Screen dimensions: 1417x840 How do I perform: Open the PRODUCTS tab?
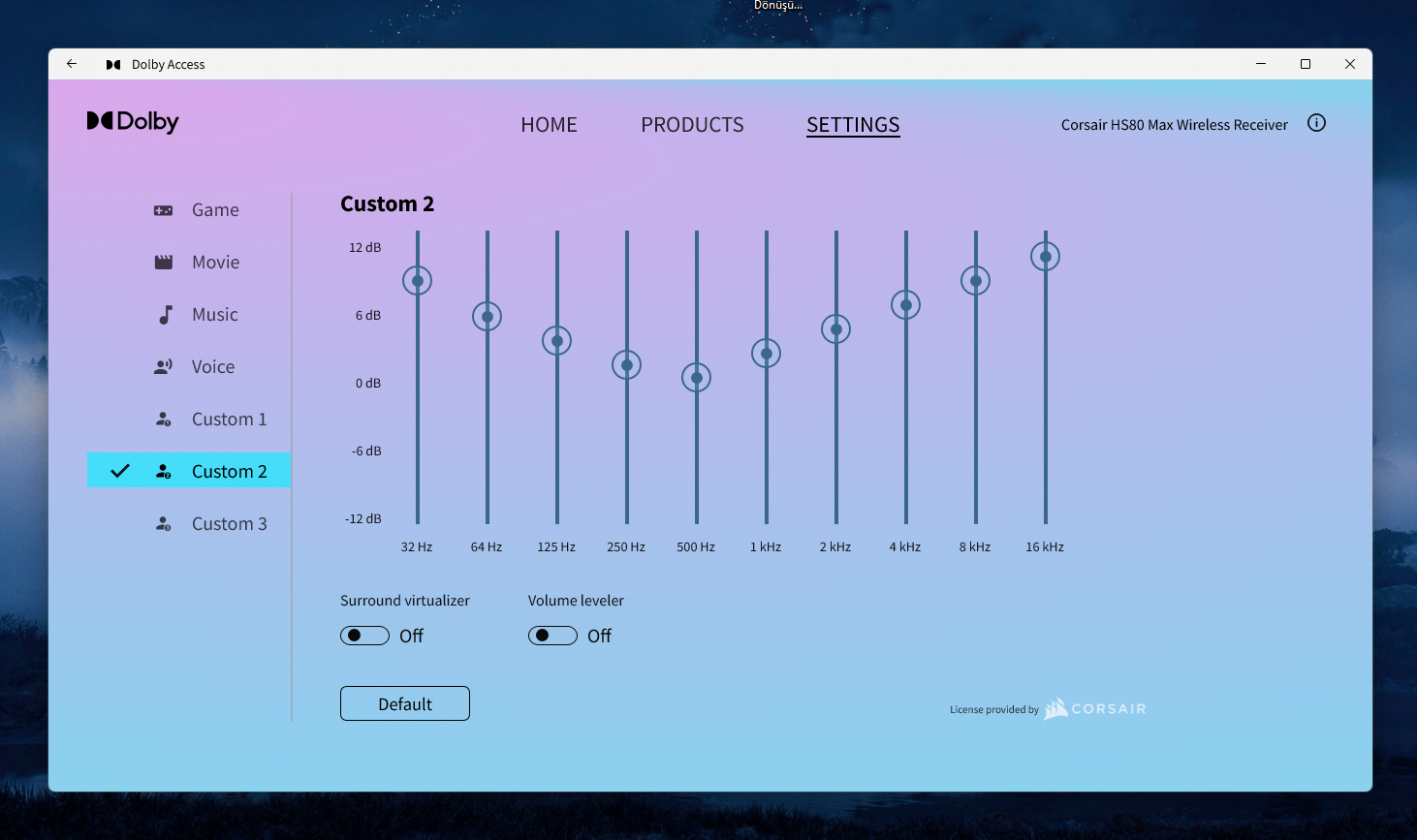[x=692, y=125]
